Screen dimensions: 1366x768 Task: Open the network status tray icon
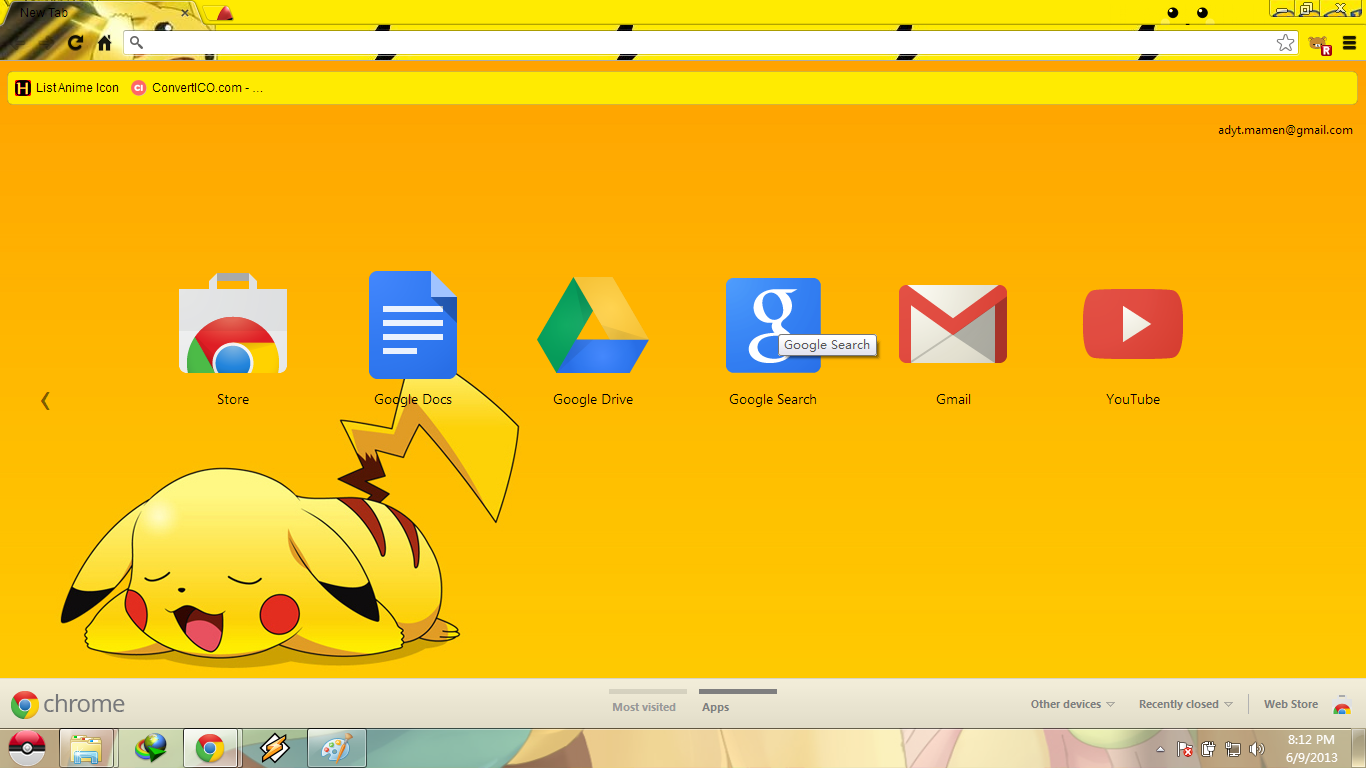coord(1233,749)
